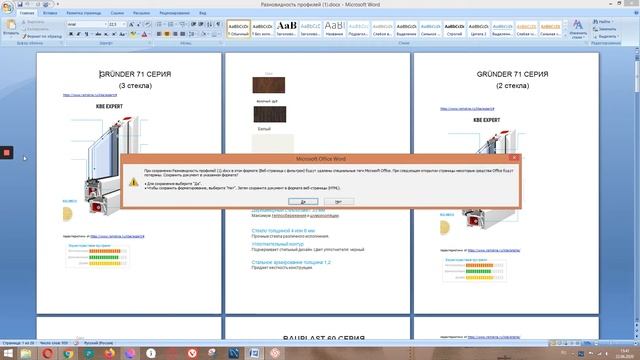Click the link under GRÜNDER 71 (3 стекла)
Image resolution: width=640 pixels, height=360 pixels.
click(x=90, y=95)
